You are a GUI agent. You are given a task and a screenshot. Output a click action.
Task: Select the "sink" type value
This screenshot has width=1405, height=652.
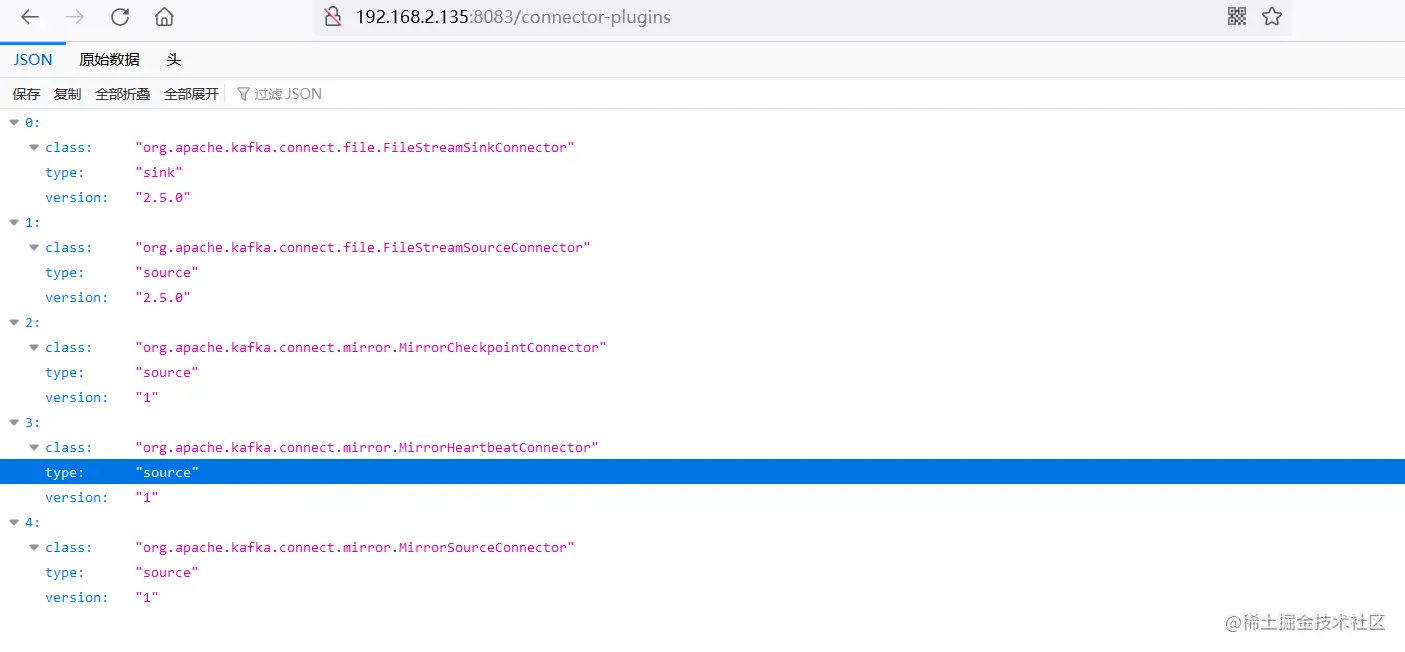pos(159,172)
